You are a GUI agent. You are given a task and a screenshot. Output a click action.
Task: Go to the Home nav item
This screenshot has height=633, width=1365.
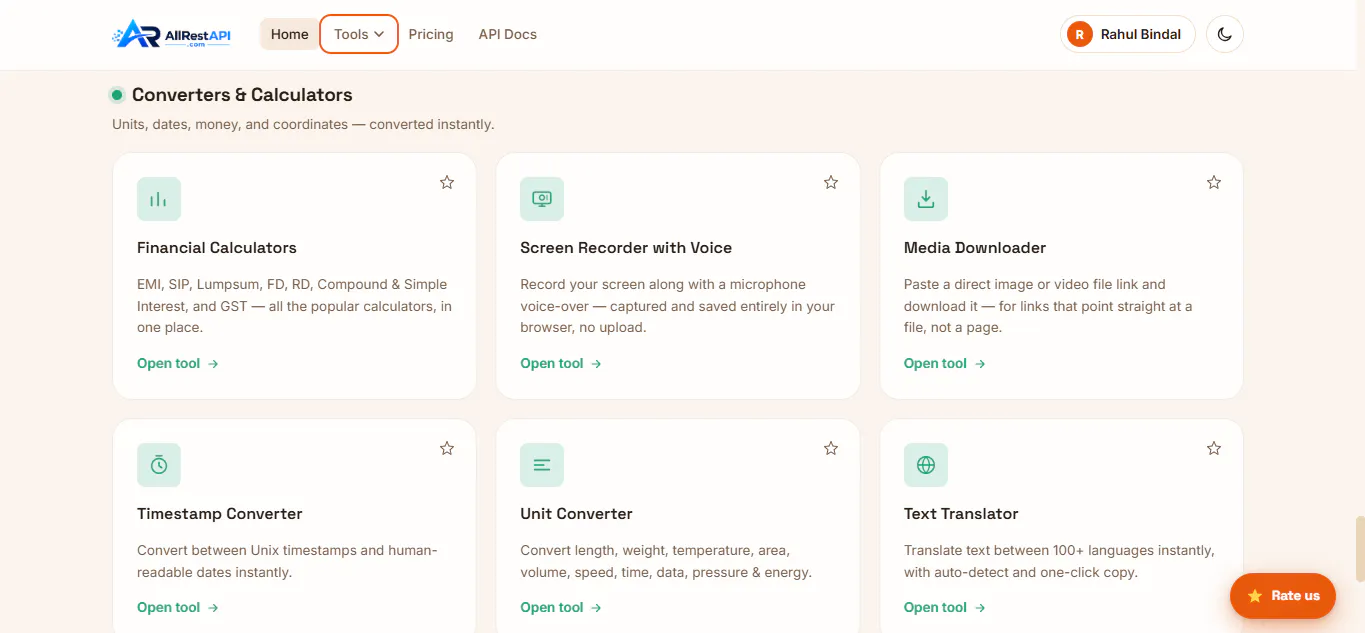[x=289, y=34]
